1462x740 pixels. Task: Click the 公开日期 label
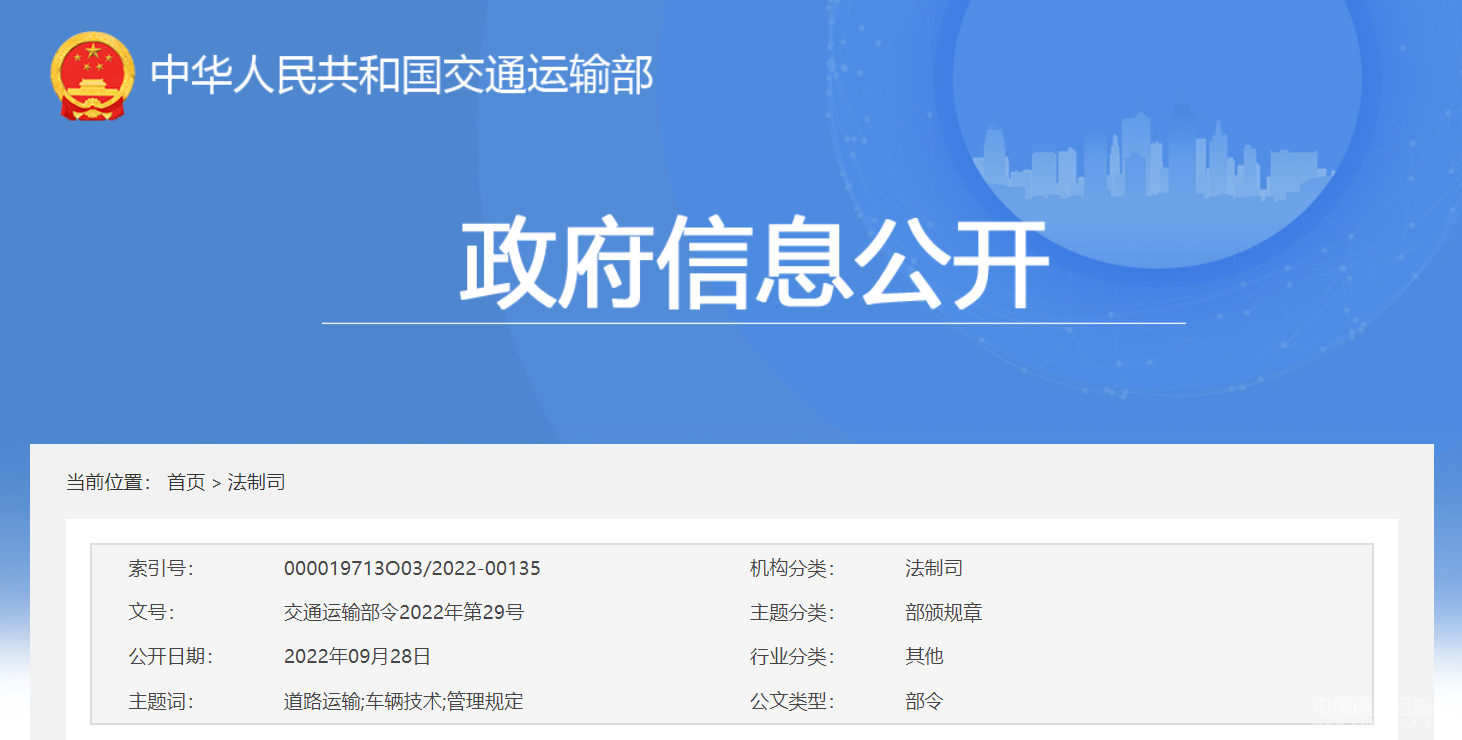coord(170,656)
